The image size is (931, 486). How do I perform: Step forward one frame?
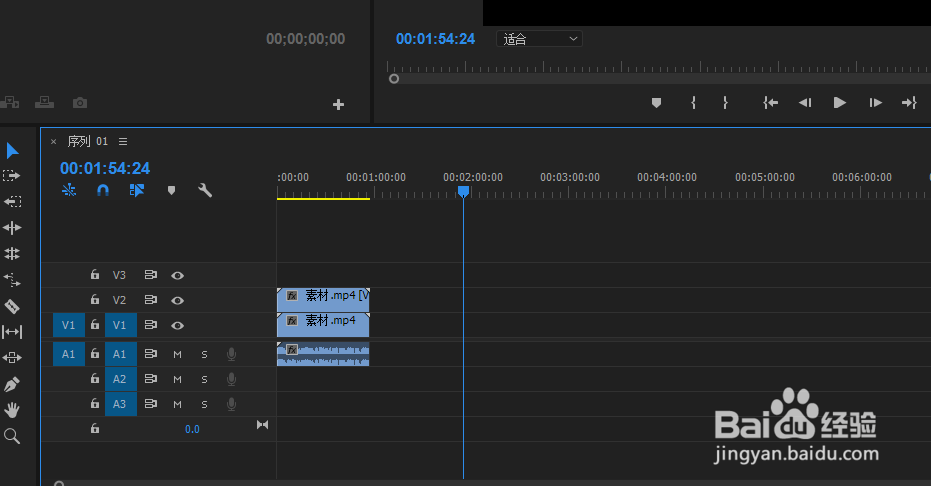[x=875, y=103]
